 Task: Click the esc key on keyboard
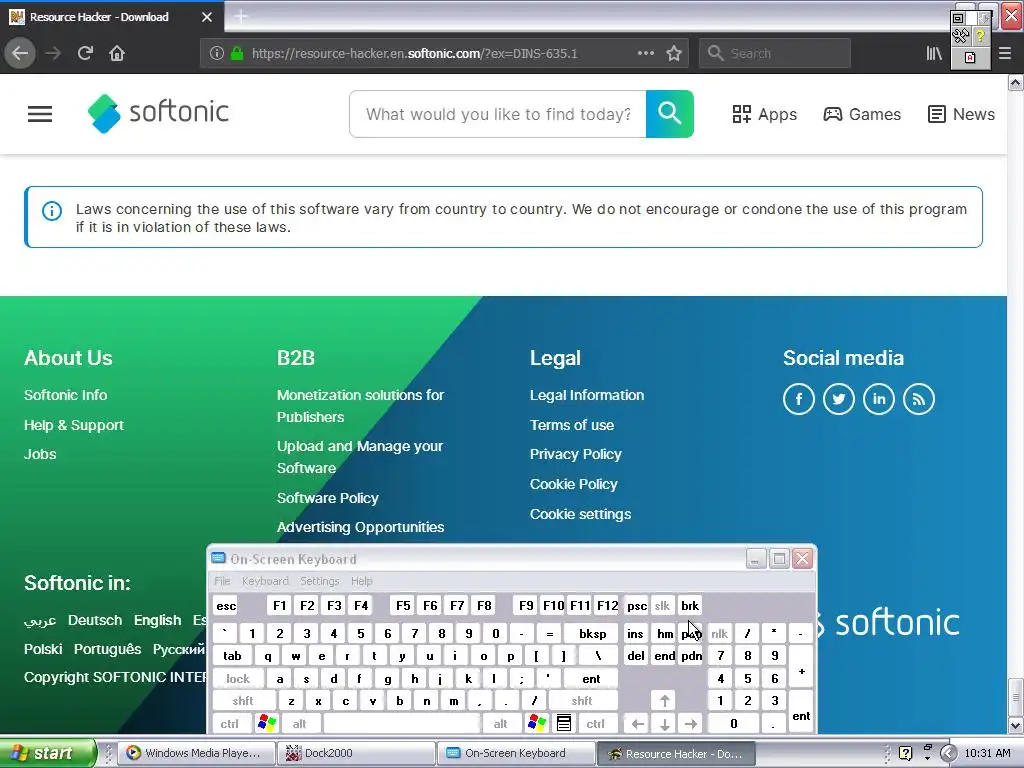pos(226,605)
